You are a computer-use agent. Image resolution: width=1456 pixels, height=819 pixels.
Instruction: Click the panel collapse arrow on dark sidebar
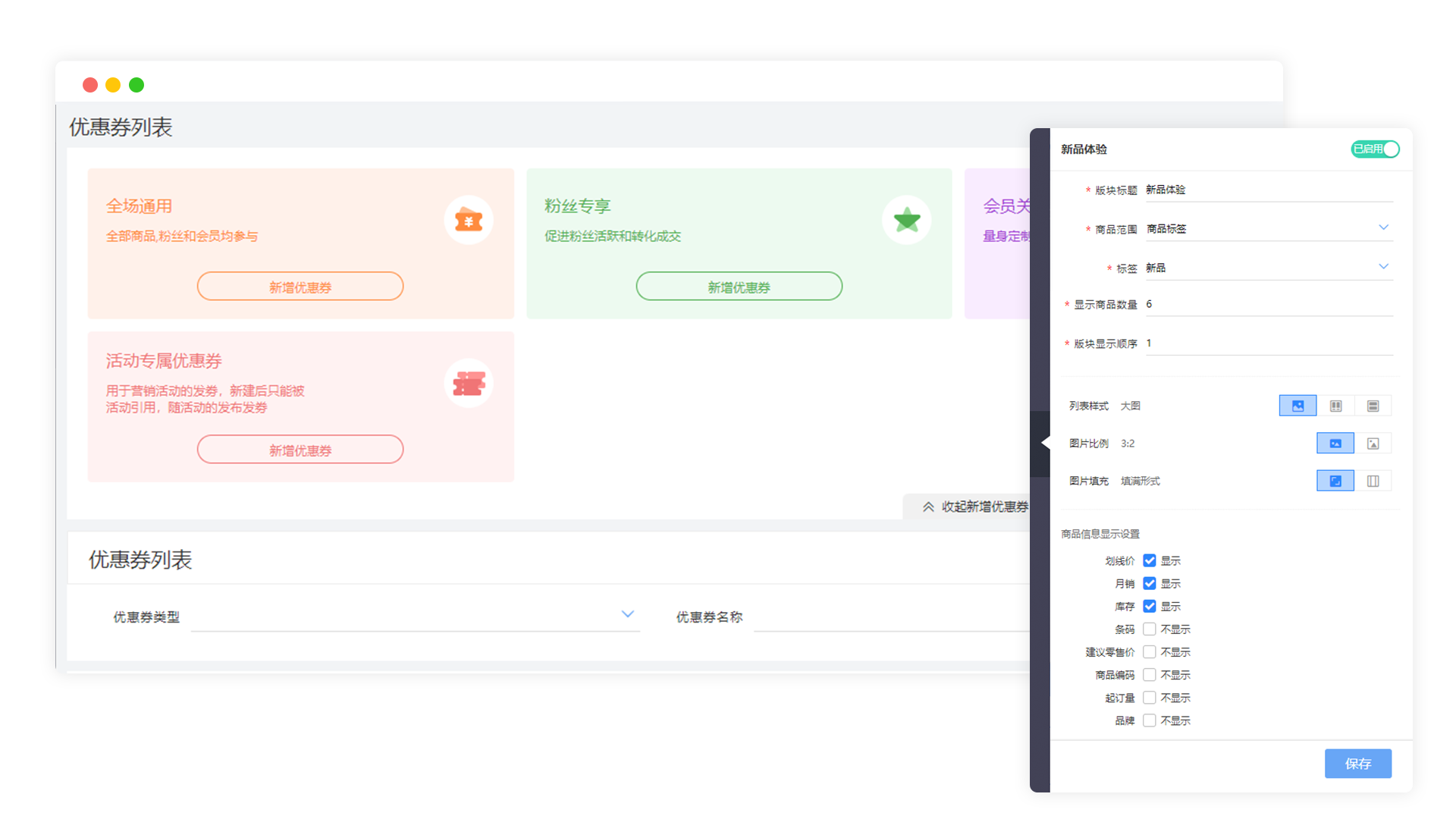coord(1045,443)
